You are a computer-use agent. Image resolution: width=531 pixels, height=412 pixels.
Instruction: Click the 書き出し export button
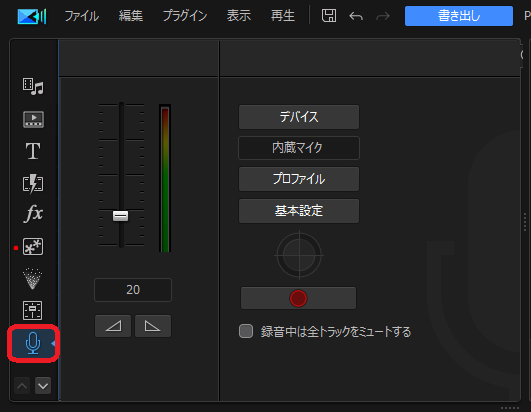459,16
